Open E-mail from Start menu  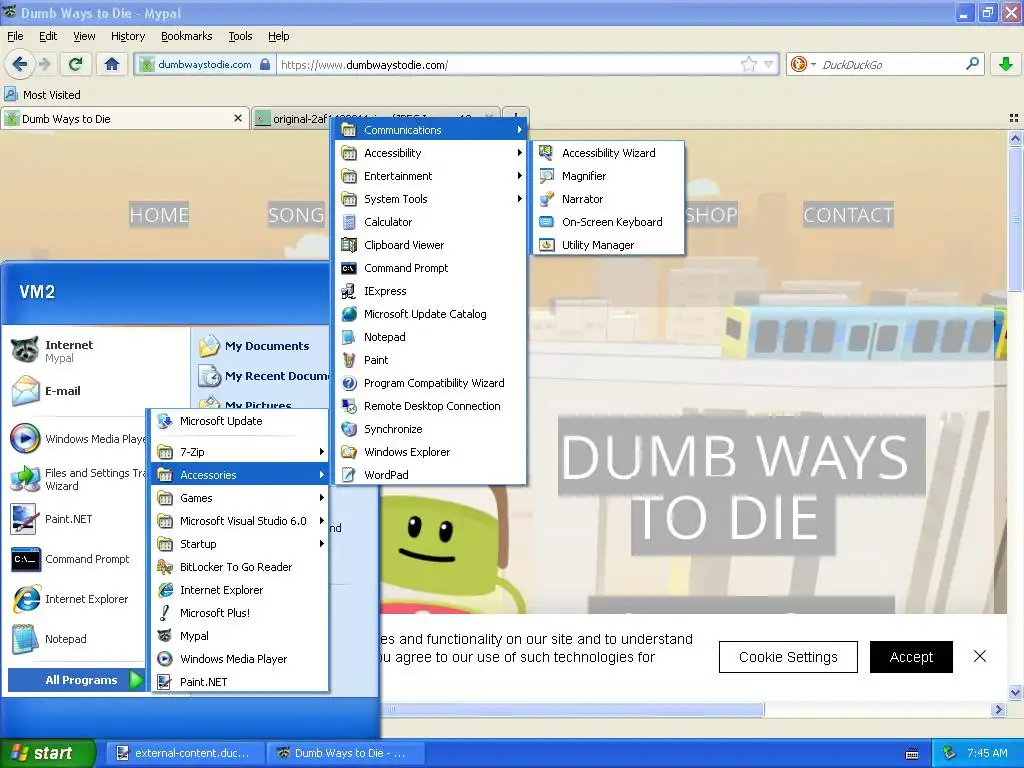98,391
